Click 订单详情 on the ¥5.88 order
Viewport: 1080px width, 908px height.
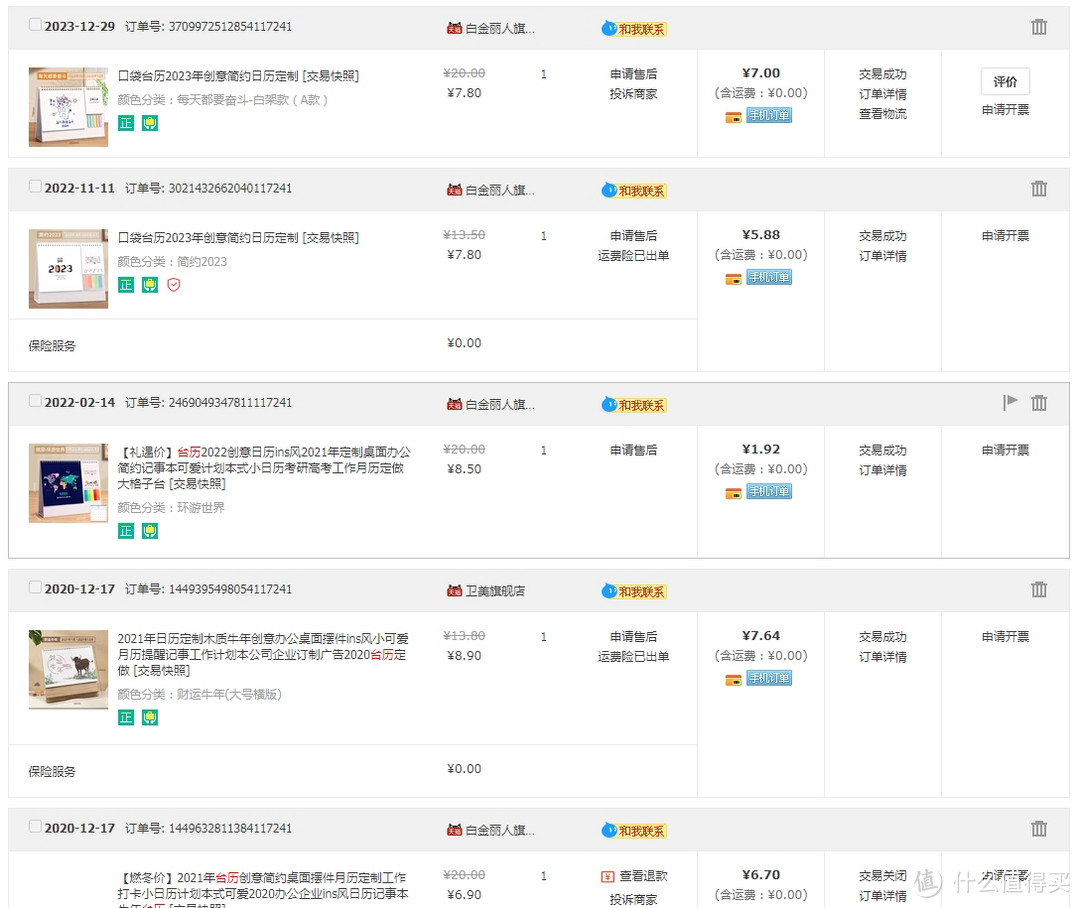tap(882, 256)
